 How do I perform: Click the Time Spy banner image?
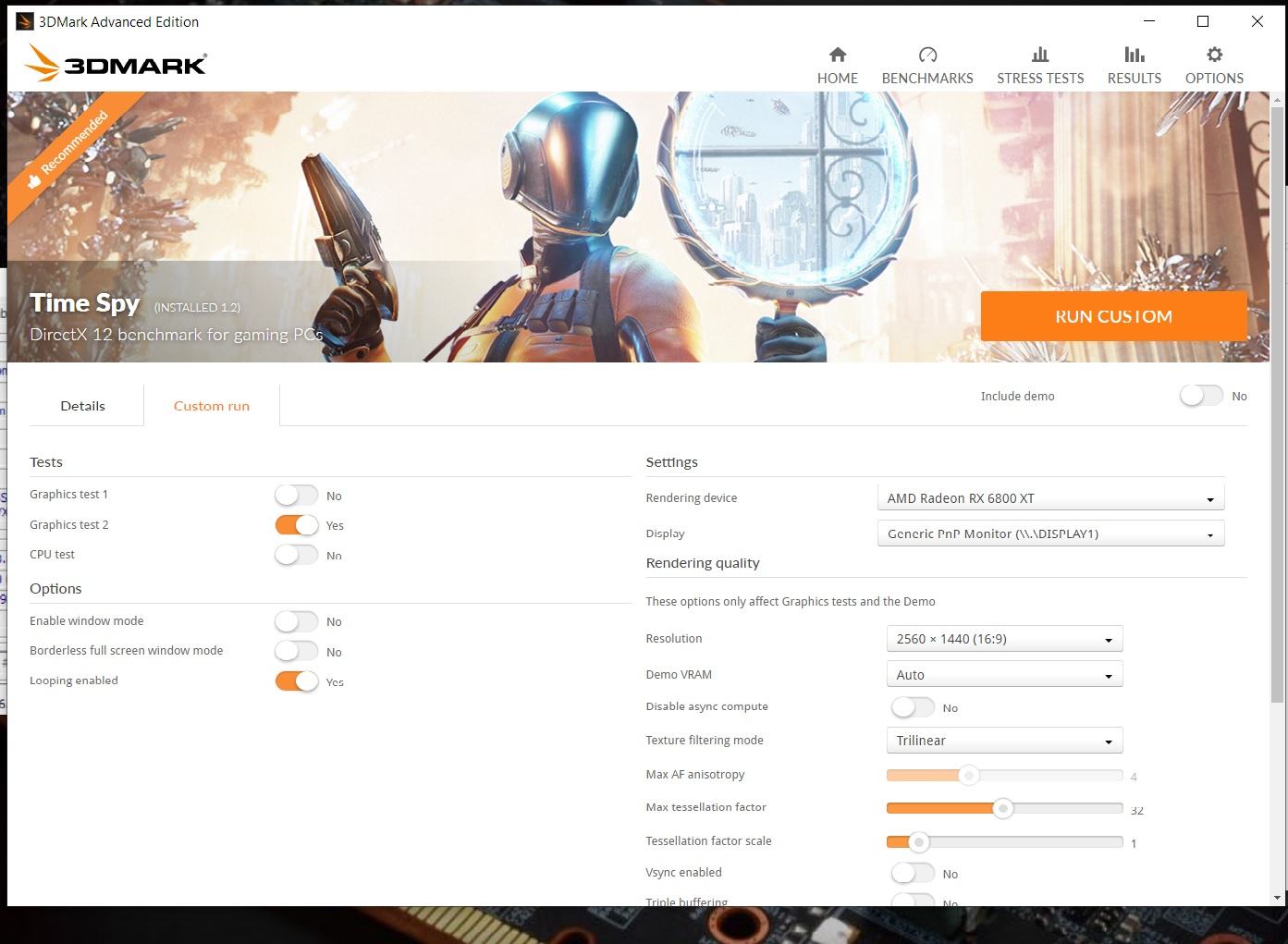638,227
